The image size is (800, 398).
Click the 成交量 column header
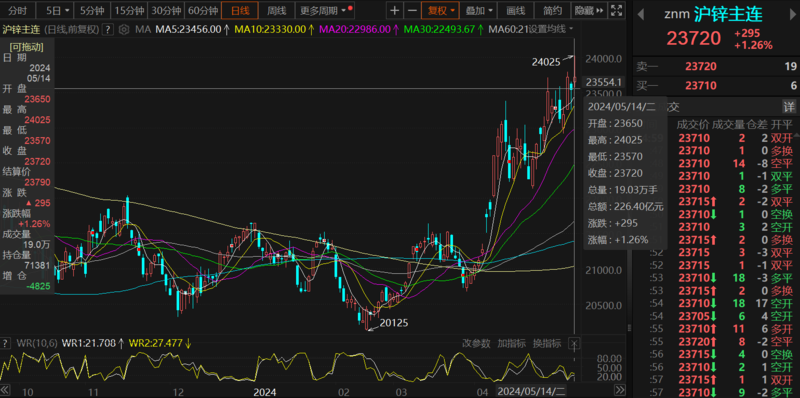[728, 124]
